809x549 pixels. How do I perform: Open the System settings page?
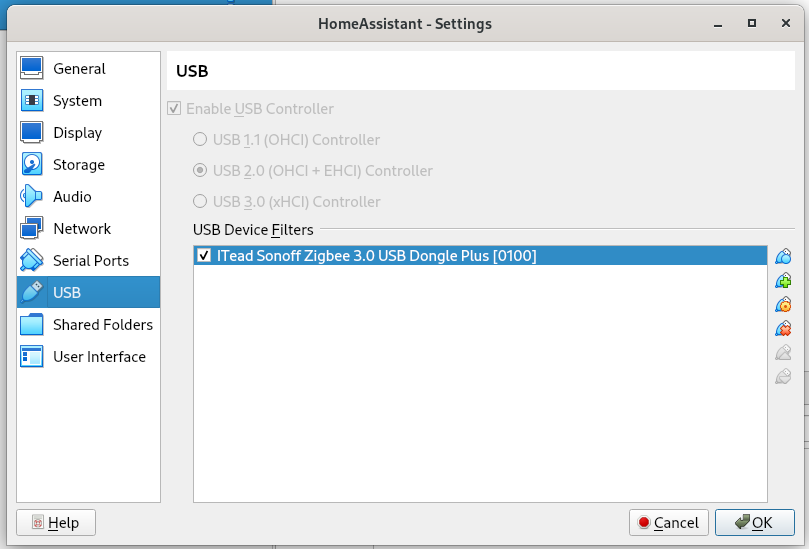pyautogui.click(x=77, y=101)
